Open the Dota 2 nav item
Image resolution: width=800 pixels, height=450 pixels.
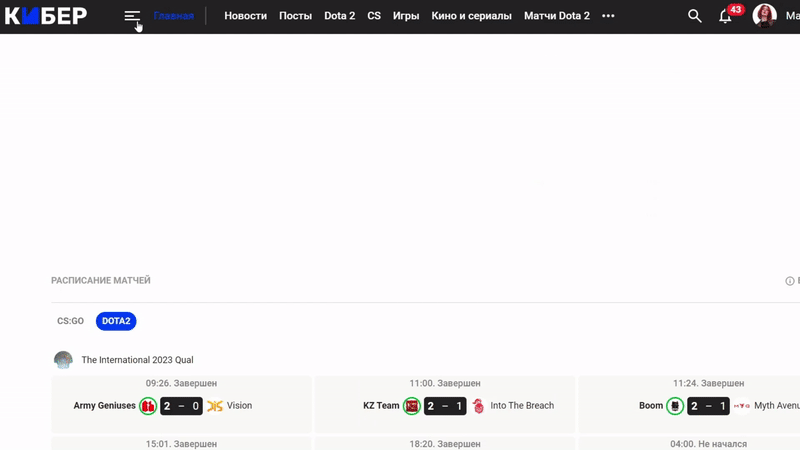point(339,16)
